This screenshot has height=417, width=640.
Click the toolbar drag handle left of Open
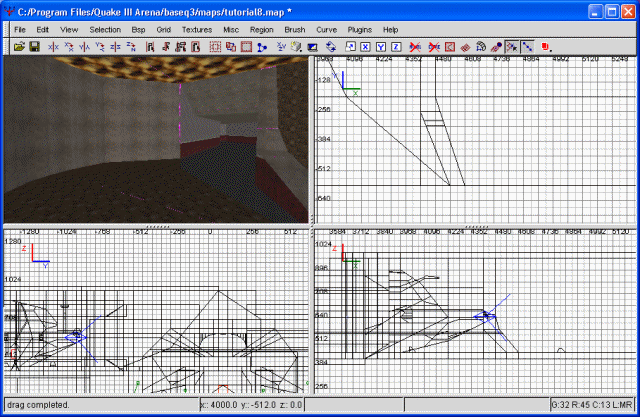[7, 47]
